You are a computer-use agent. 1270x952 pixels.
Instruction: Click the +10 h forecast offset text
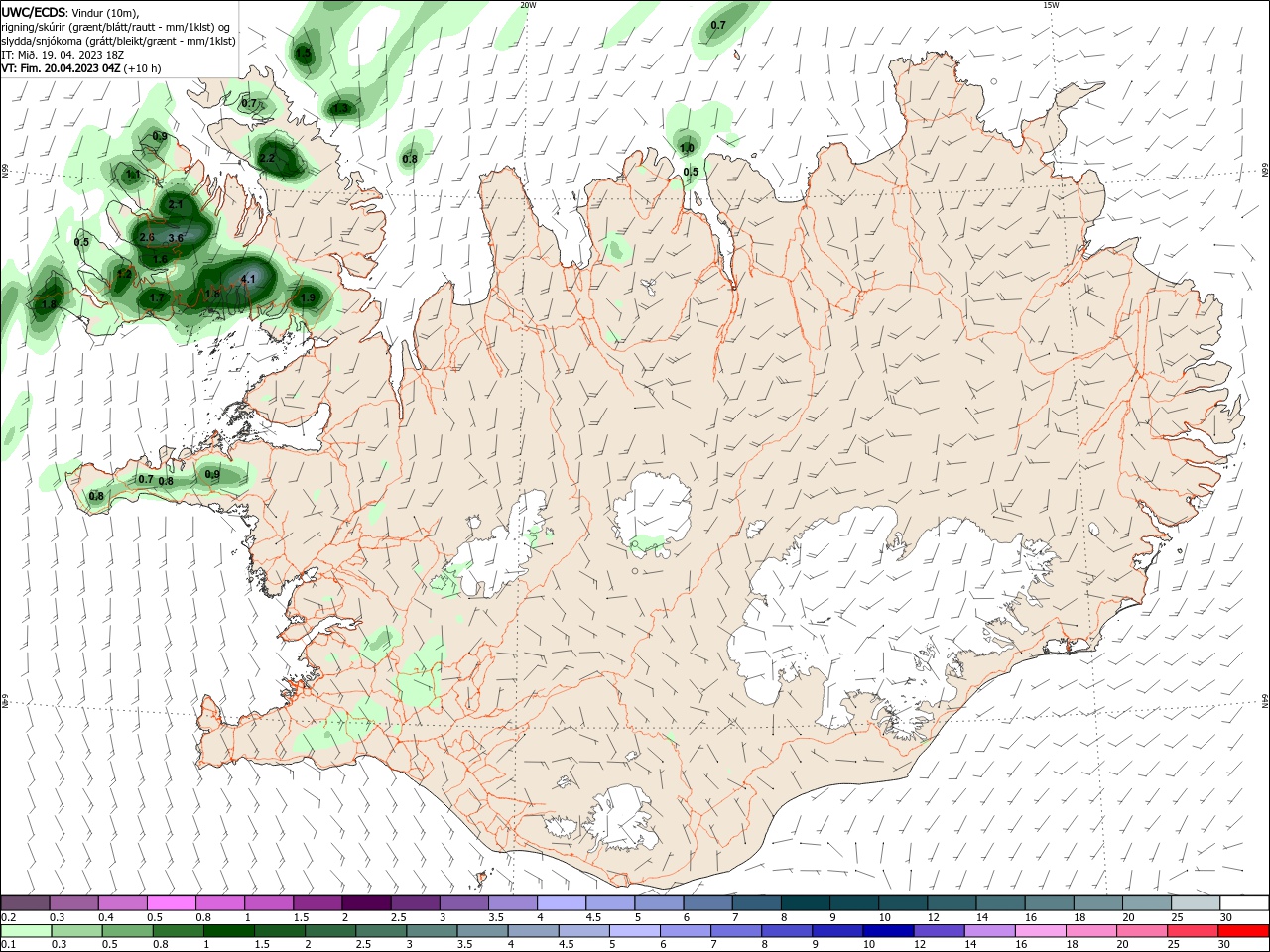[143, 68]
